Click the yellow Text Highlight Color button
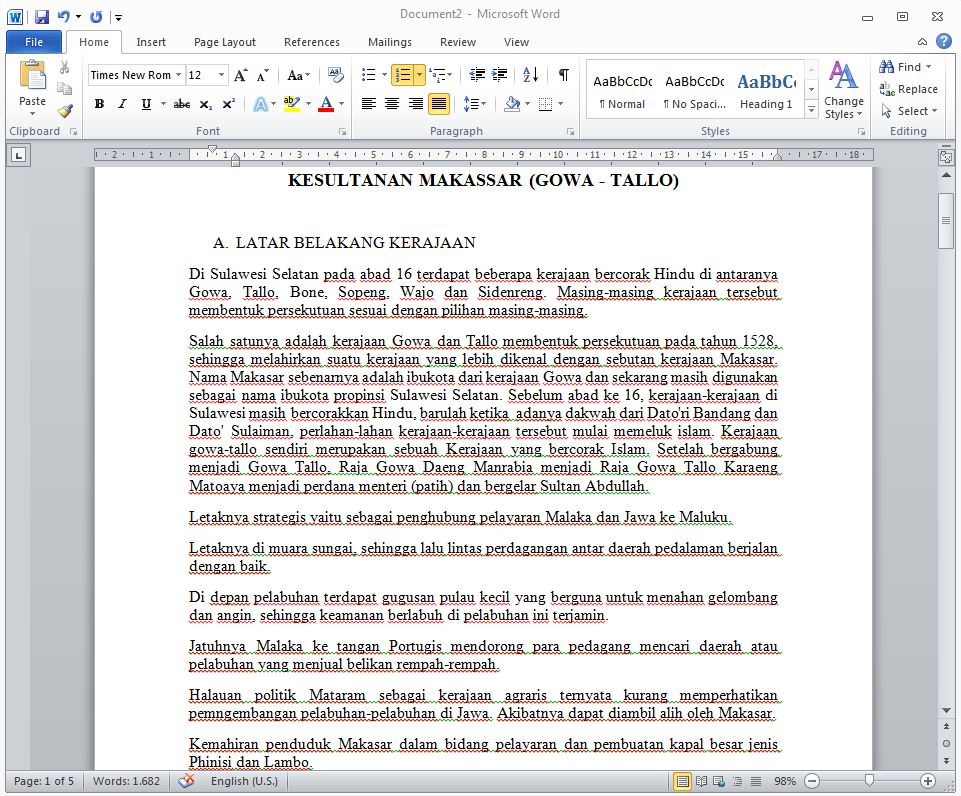This screenshot has height=796, width=961. click(292, 104)
